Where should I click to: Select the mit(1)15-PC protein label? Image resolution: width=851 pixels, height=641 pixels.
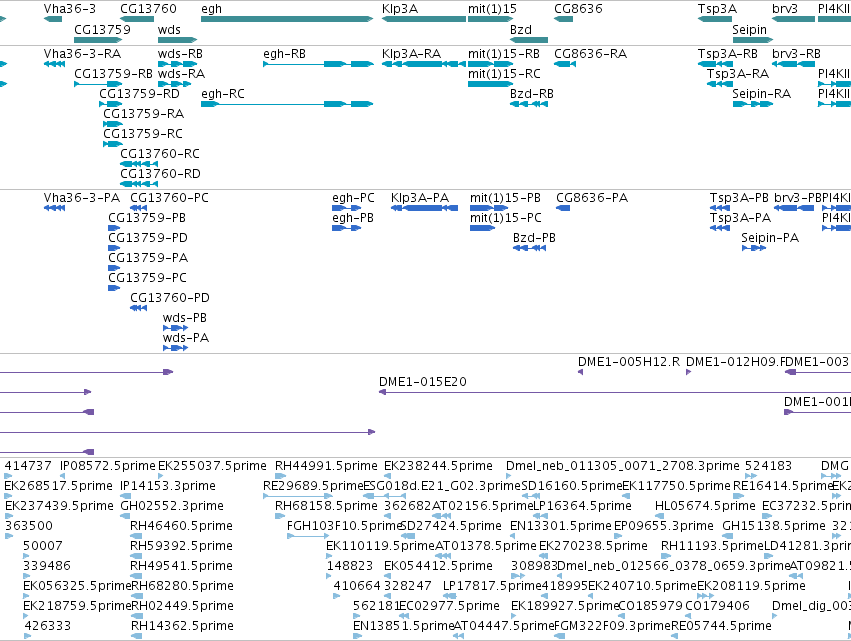506,218
